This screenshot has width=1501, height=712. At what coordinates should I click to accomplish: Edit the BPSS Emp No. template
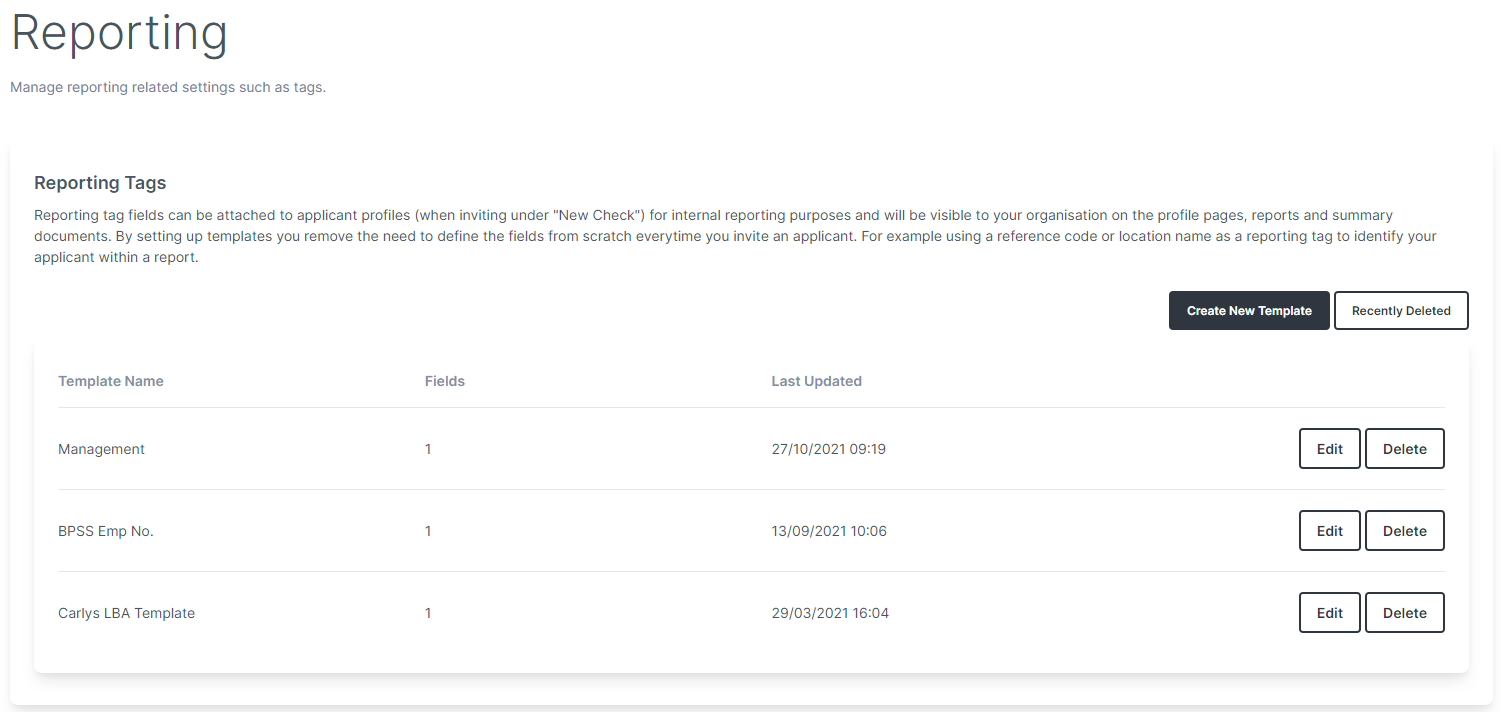1330,531
